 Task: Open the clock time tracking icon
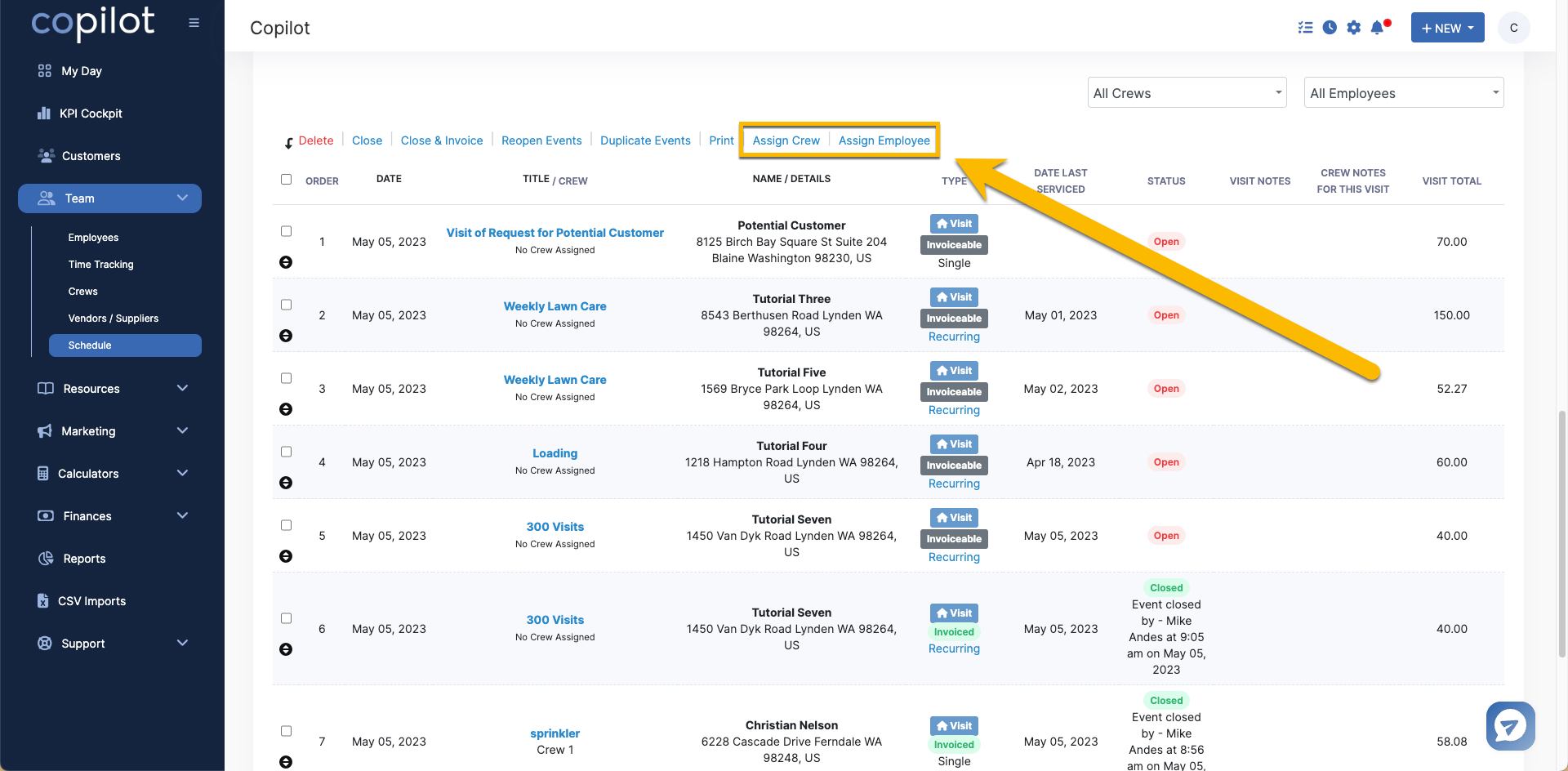pyautogui.click(x=1330, y=28)
